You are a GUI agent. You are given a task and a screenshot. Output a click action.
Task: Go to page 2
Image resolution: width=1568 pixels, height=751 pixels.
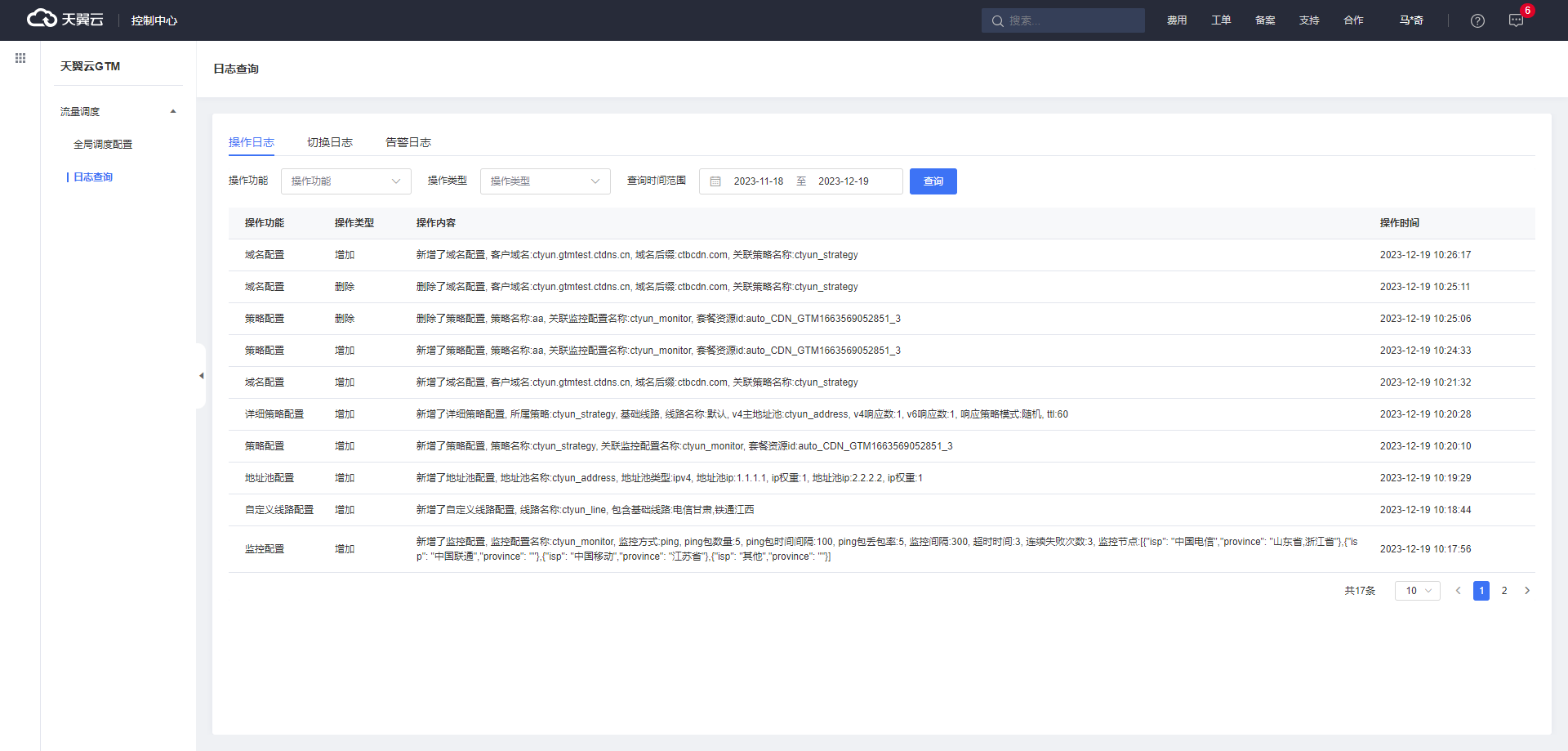pos(1504,591)
